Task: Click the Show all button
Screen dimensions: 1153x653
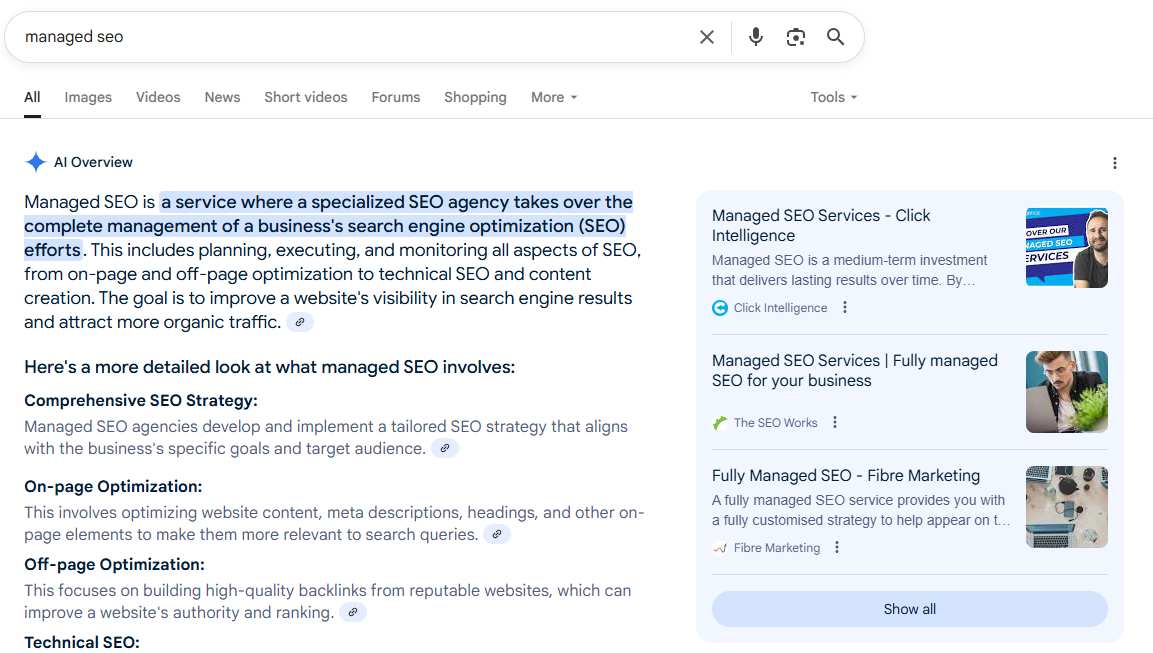Action: (909, 609)
